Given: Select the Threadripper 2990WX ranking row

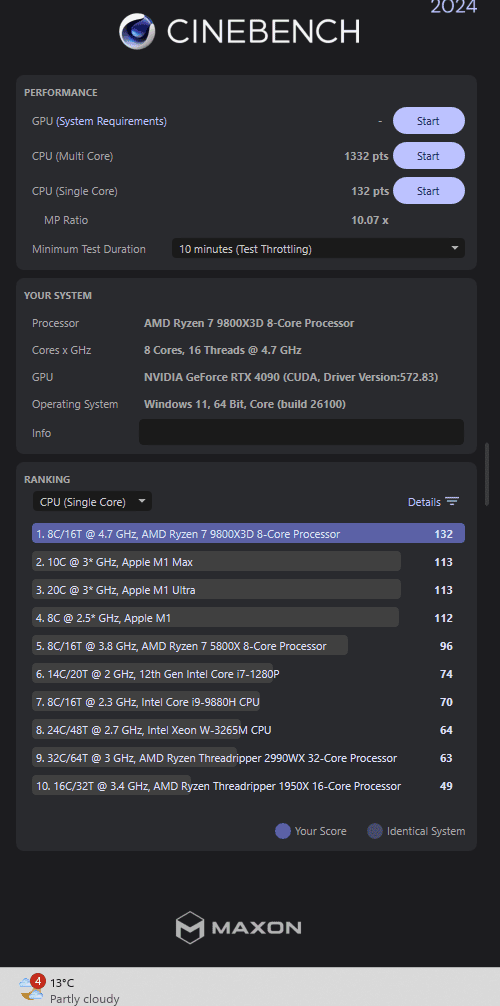Looking at the screenshot, I should [x=248, y=758].
